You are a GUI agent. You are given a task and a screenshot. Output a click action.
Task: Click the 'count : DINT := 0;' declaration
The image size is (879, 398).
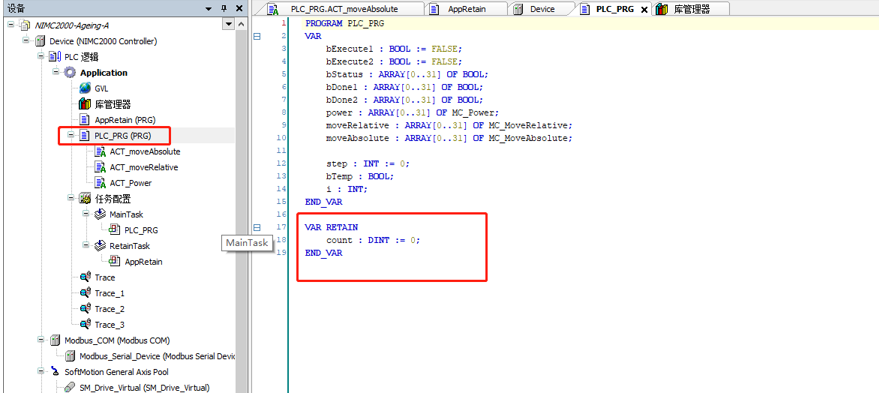coord(373,240)
